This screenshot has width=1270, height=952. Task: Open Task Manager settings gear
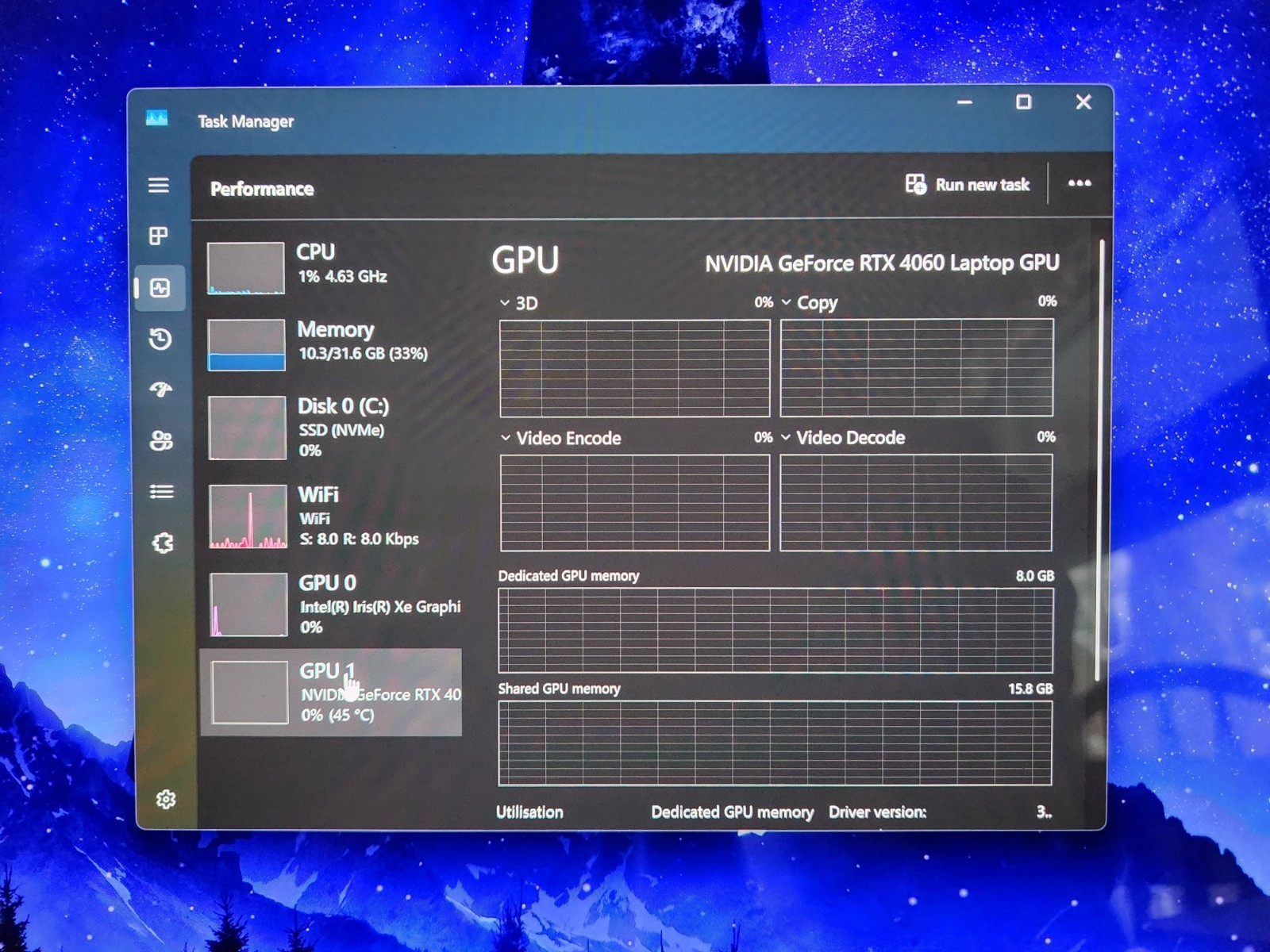click(x=166, y=799)
